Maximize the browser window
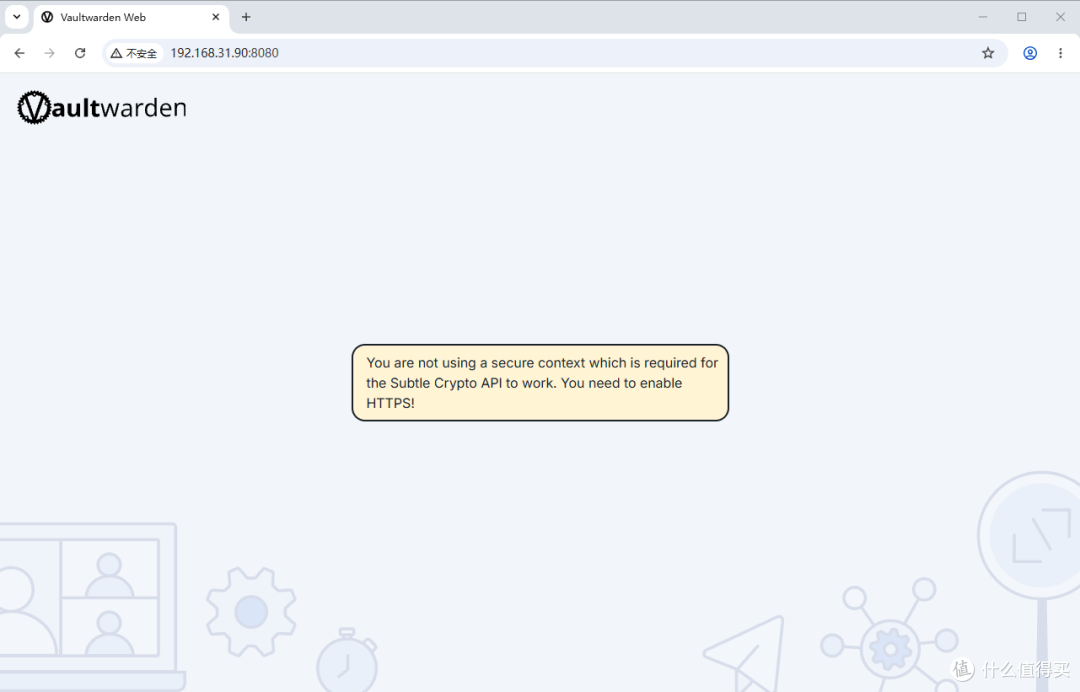 (x=1021, y=17)
